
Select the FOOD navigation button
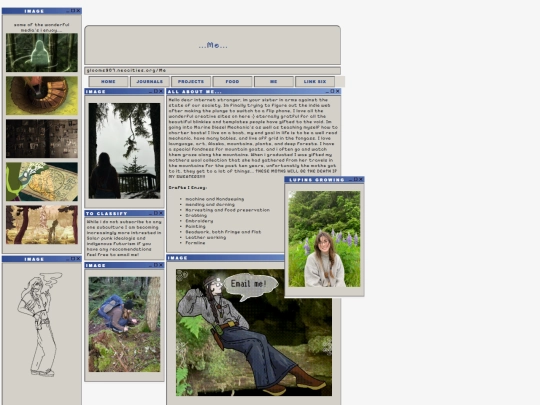(x=232, y=82)
